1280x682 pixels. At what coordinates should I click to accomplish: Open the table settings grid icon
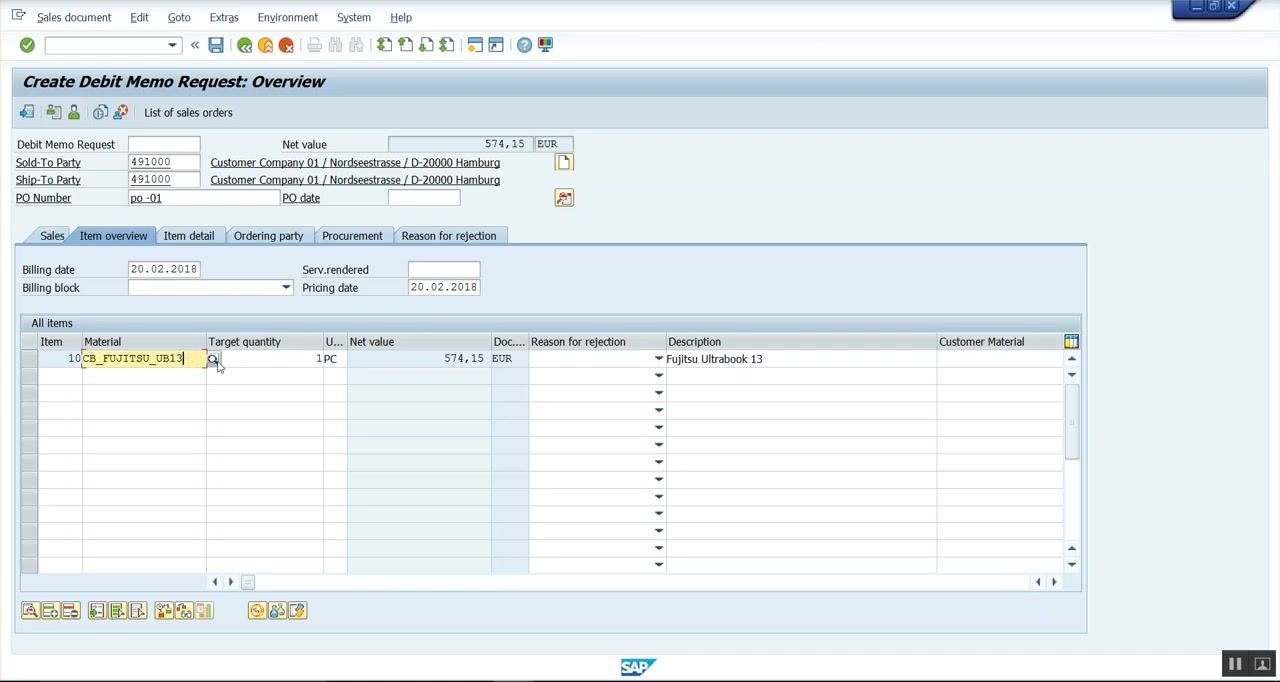(1071, 342)
